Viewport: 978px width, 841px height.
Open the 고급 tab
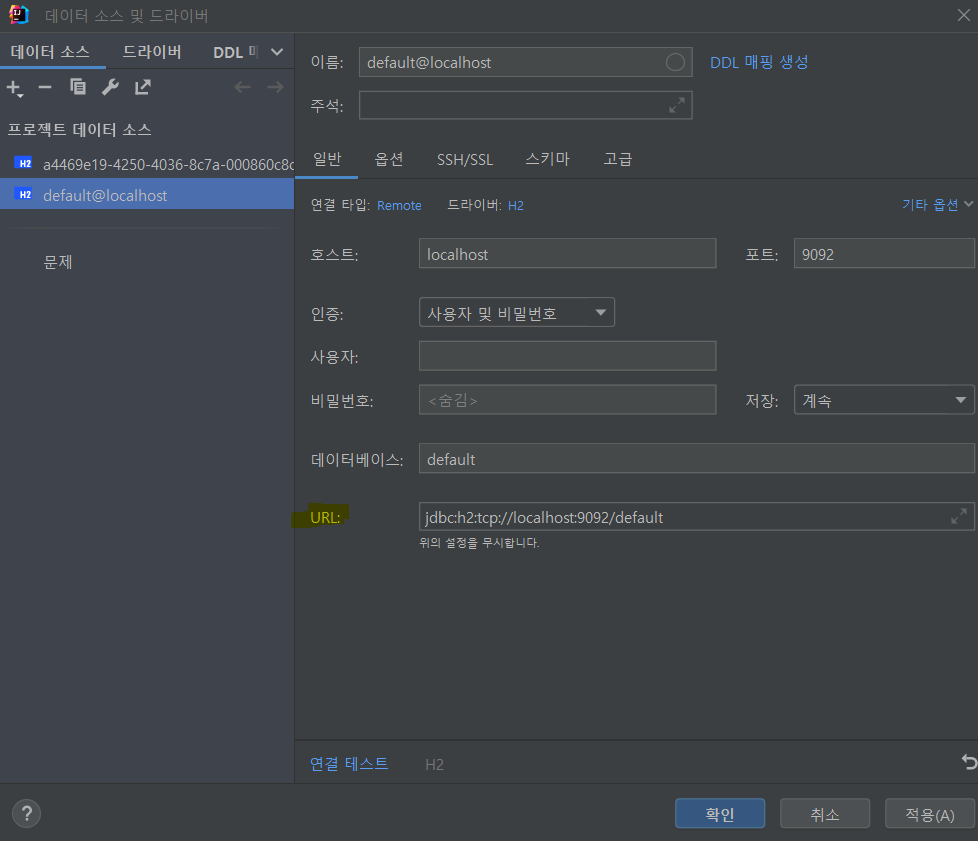point(617,159)
